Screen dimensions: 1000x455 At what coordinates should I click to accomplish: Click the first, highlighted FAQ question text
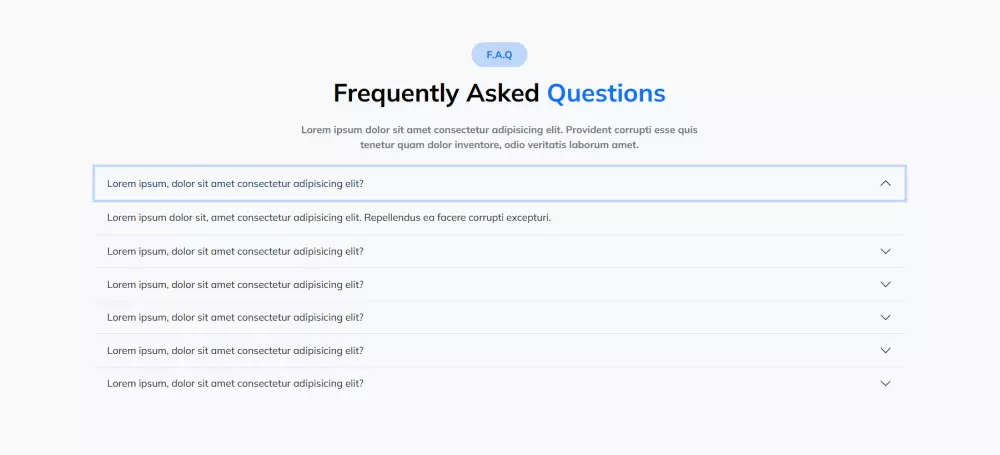(235, 184)
